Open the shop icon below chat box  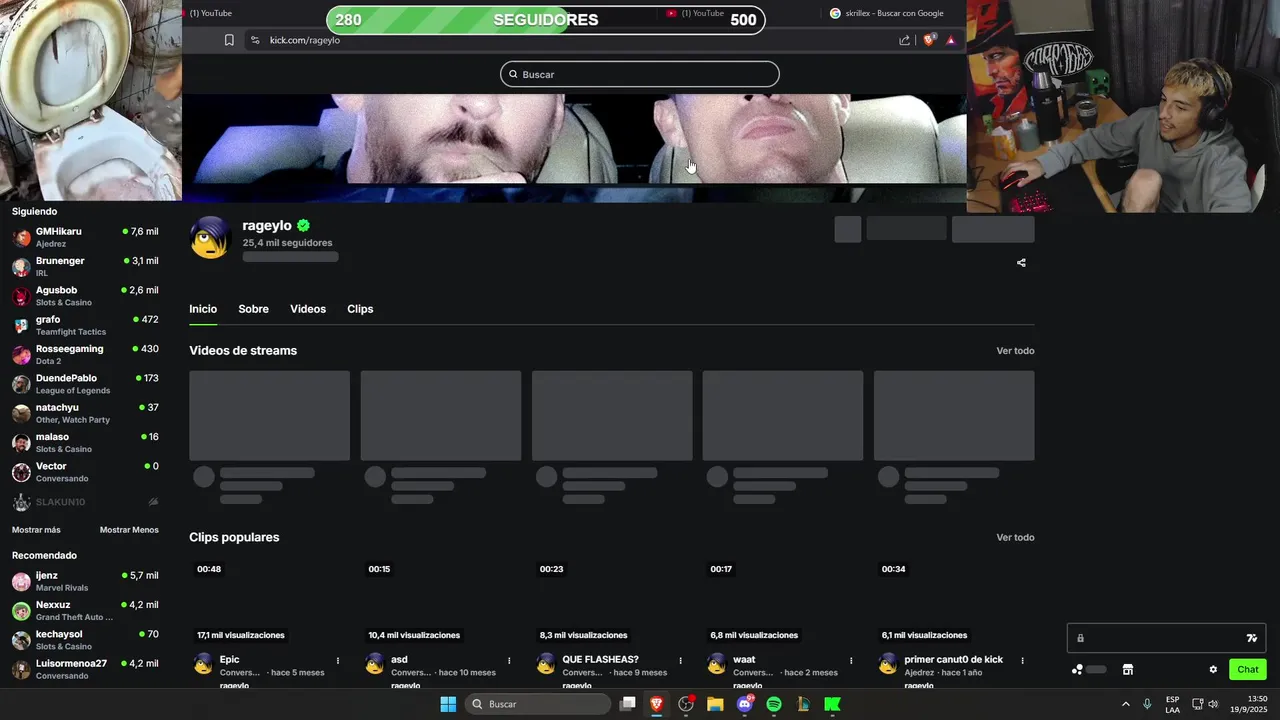(x=1127, y=670)
